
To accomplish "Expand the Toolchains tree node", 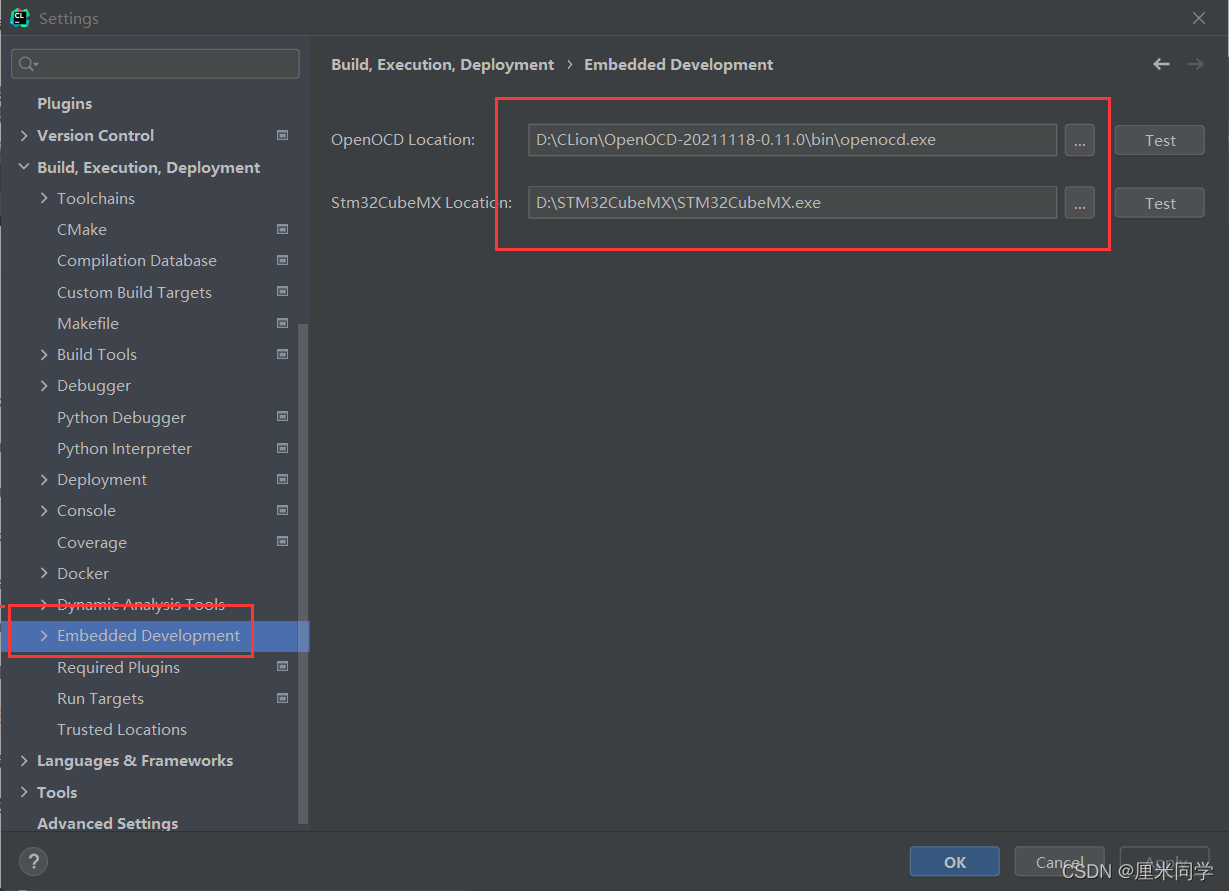I will [x=44, y=199].
